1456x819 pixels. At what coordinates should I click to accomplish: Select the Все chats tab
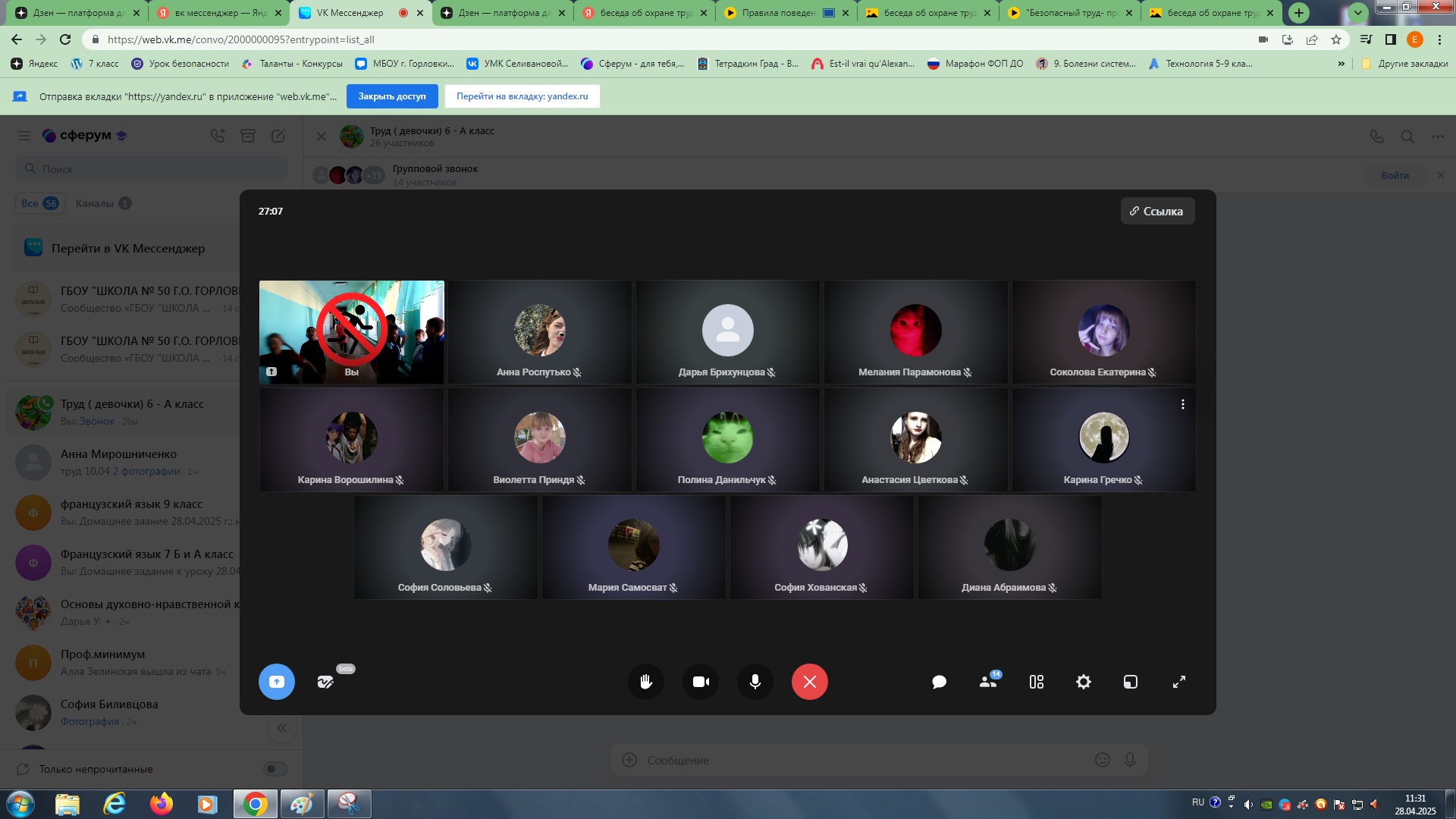39,203
